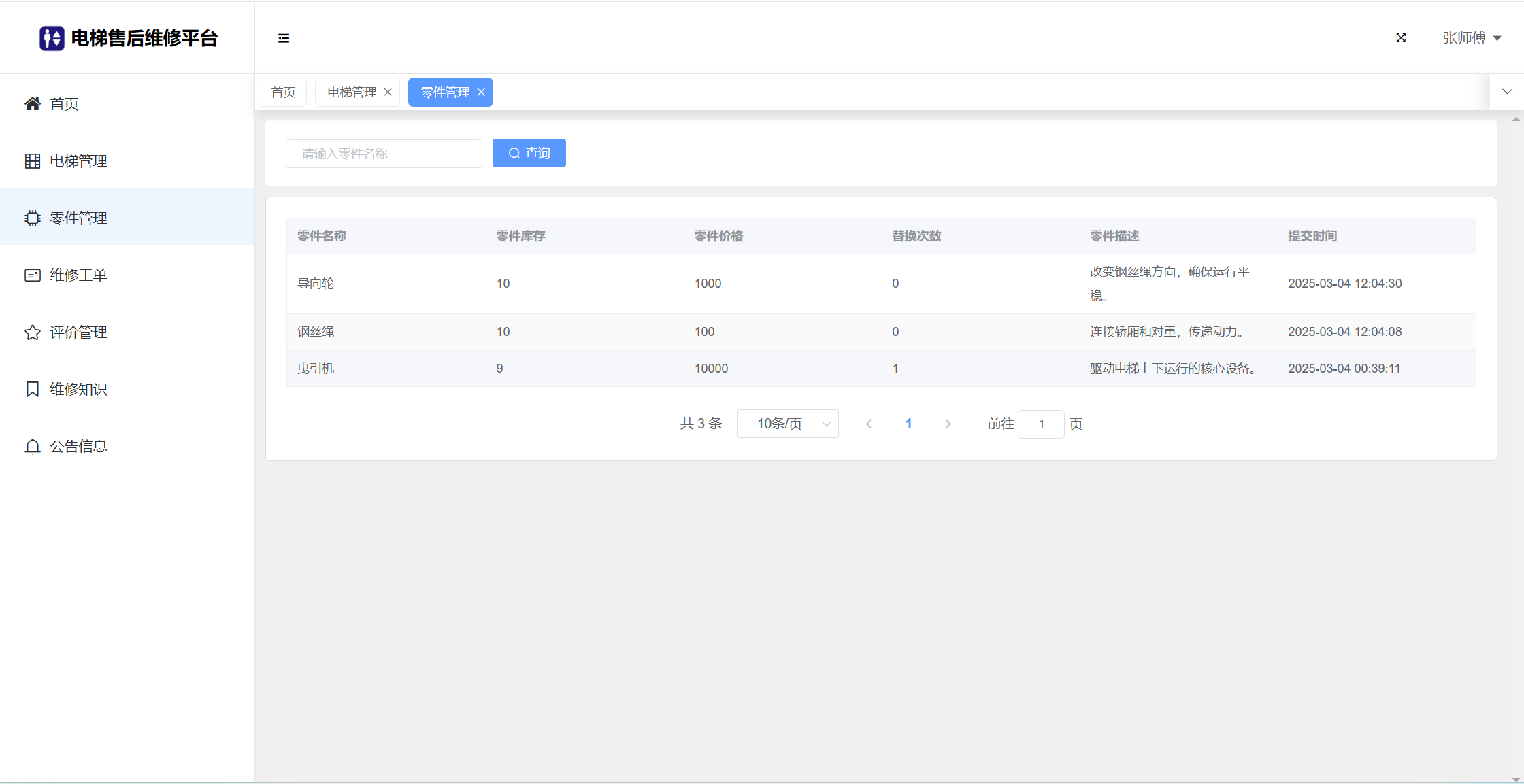Click the 评价管理 star icon
The height and width of the screenshot is (784, 1524).
[32, 332]
